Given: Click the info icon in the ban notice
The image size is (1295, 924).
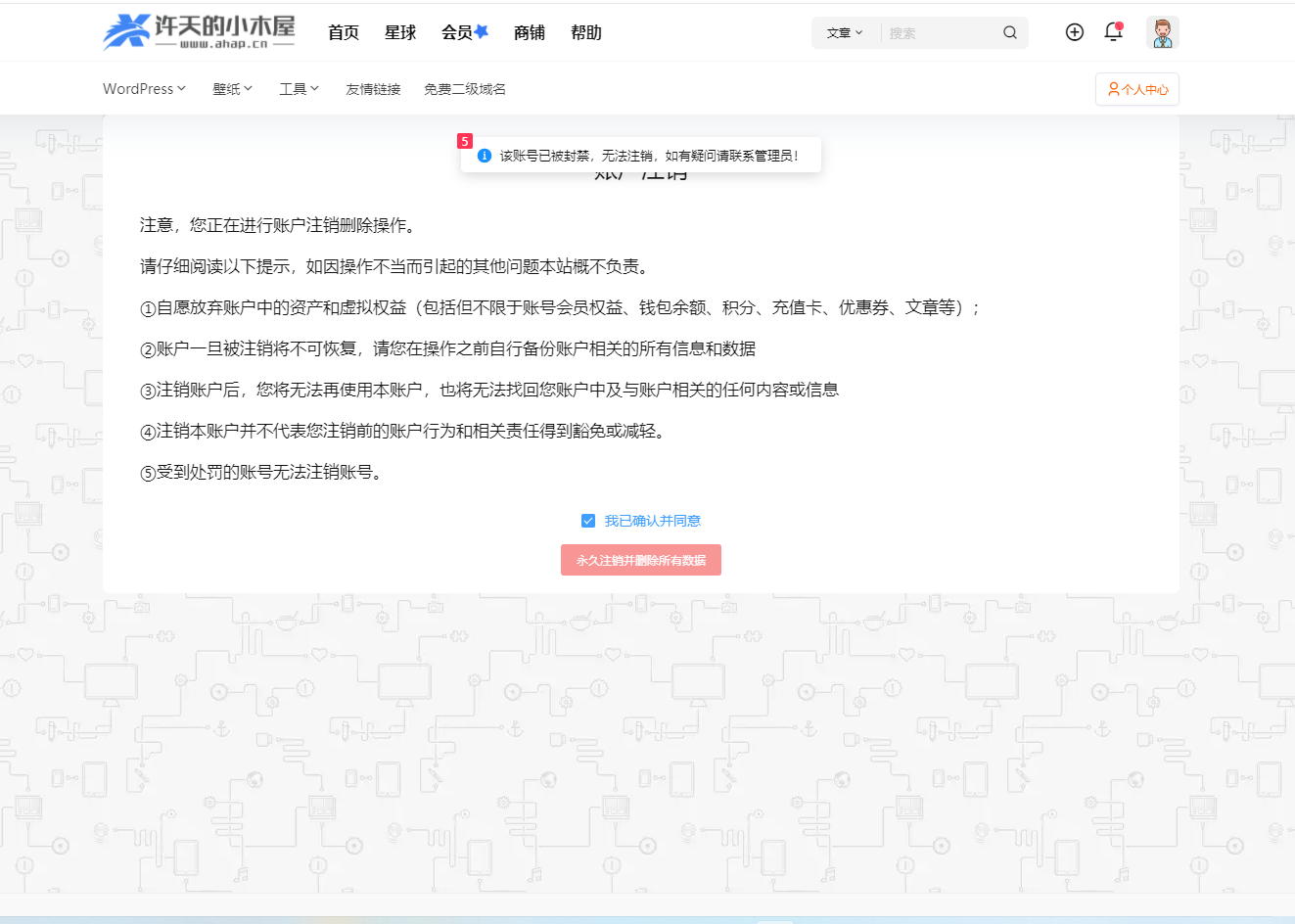Looking at the screenshot, I should click(485, 155).
